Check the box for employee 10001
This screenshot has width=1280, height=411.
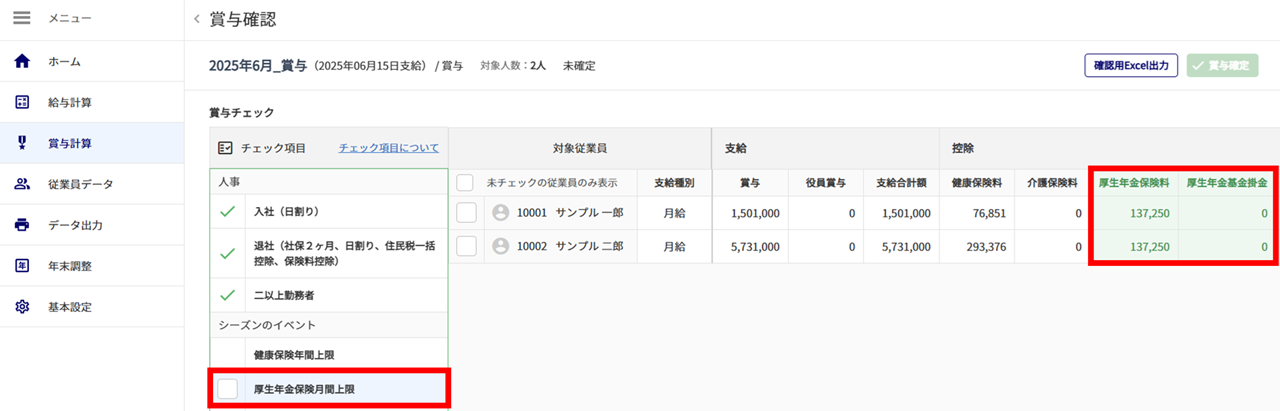(x=466, y=213)
